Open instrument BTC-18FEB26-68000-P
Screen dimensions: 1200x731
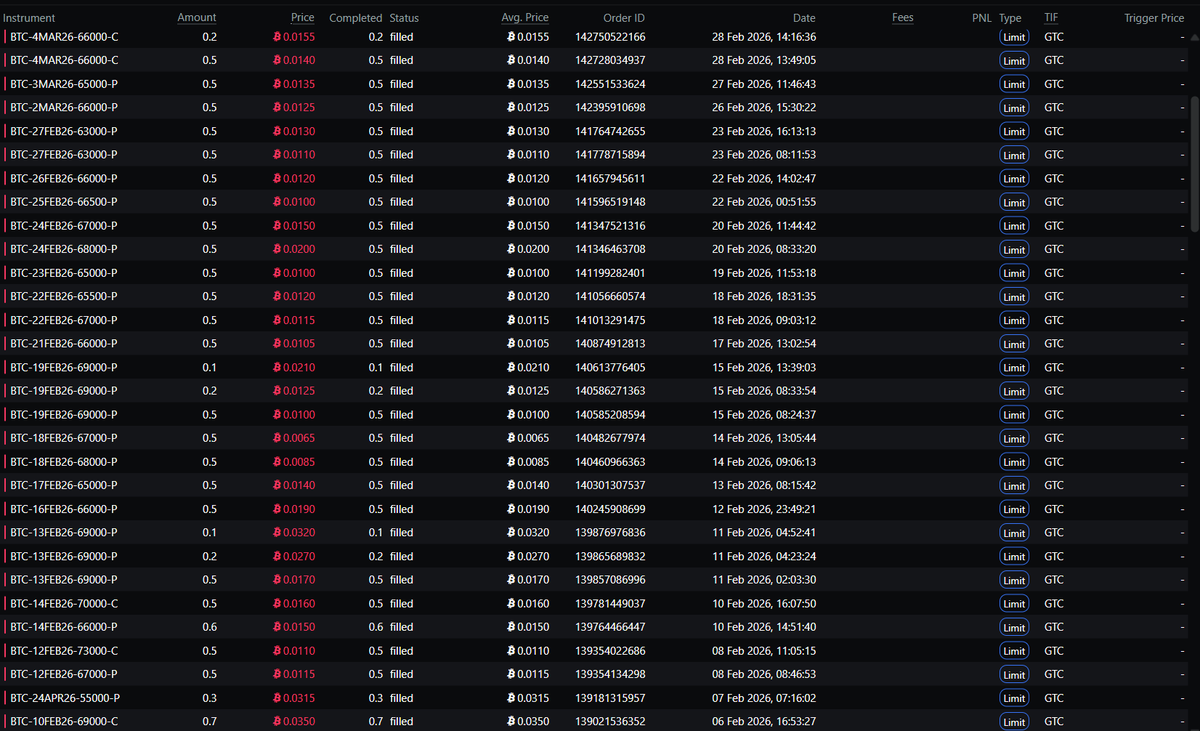63,462
